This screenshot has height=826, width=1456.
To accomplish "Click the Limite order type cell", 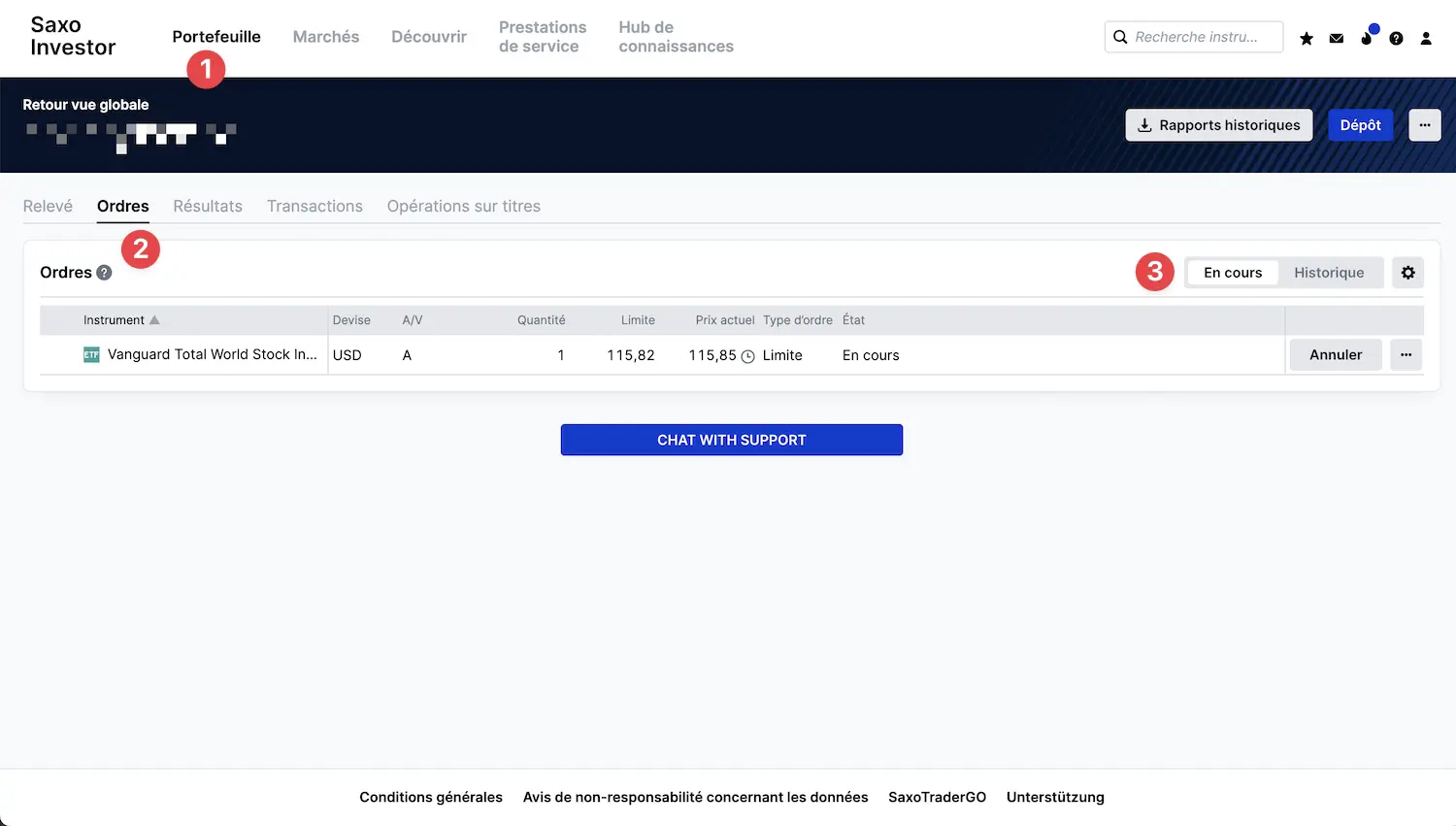I will click(x=782, y=355).
